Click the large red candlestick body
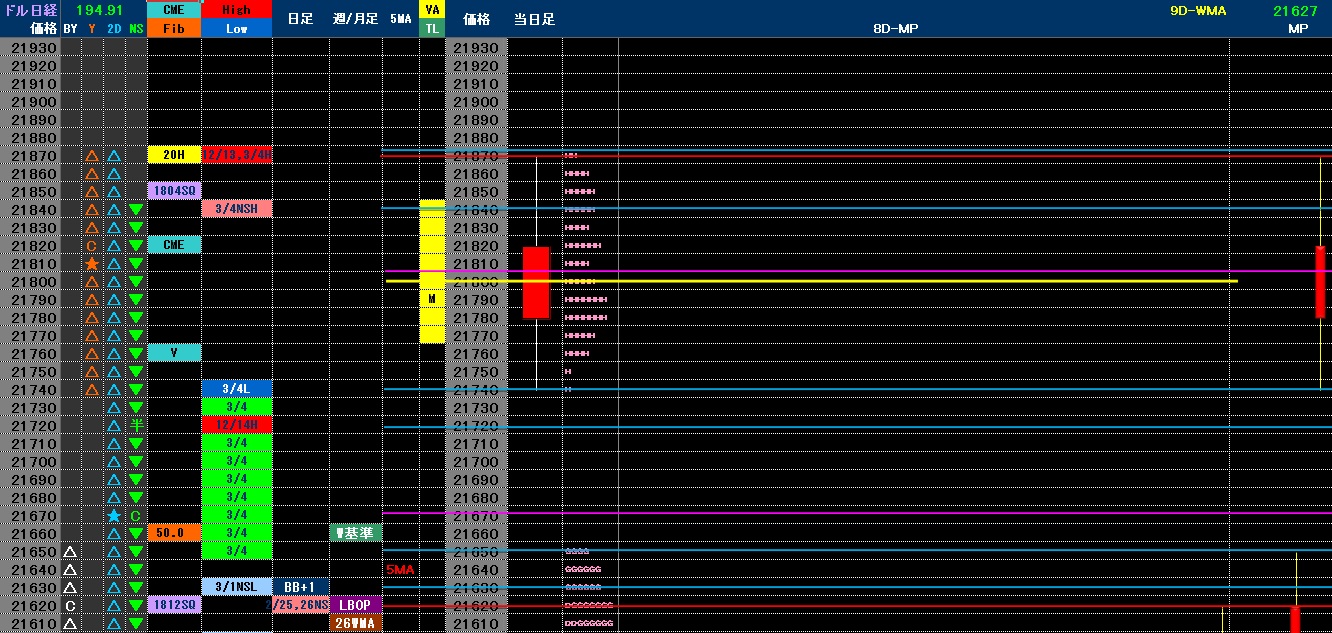 coord(536,283)
